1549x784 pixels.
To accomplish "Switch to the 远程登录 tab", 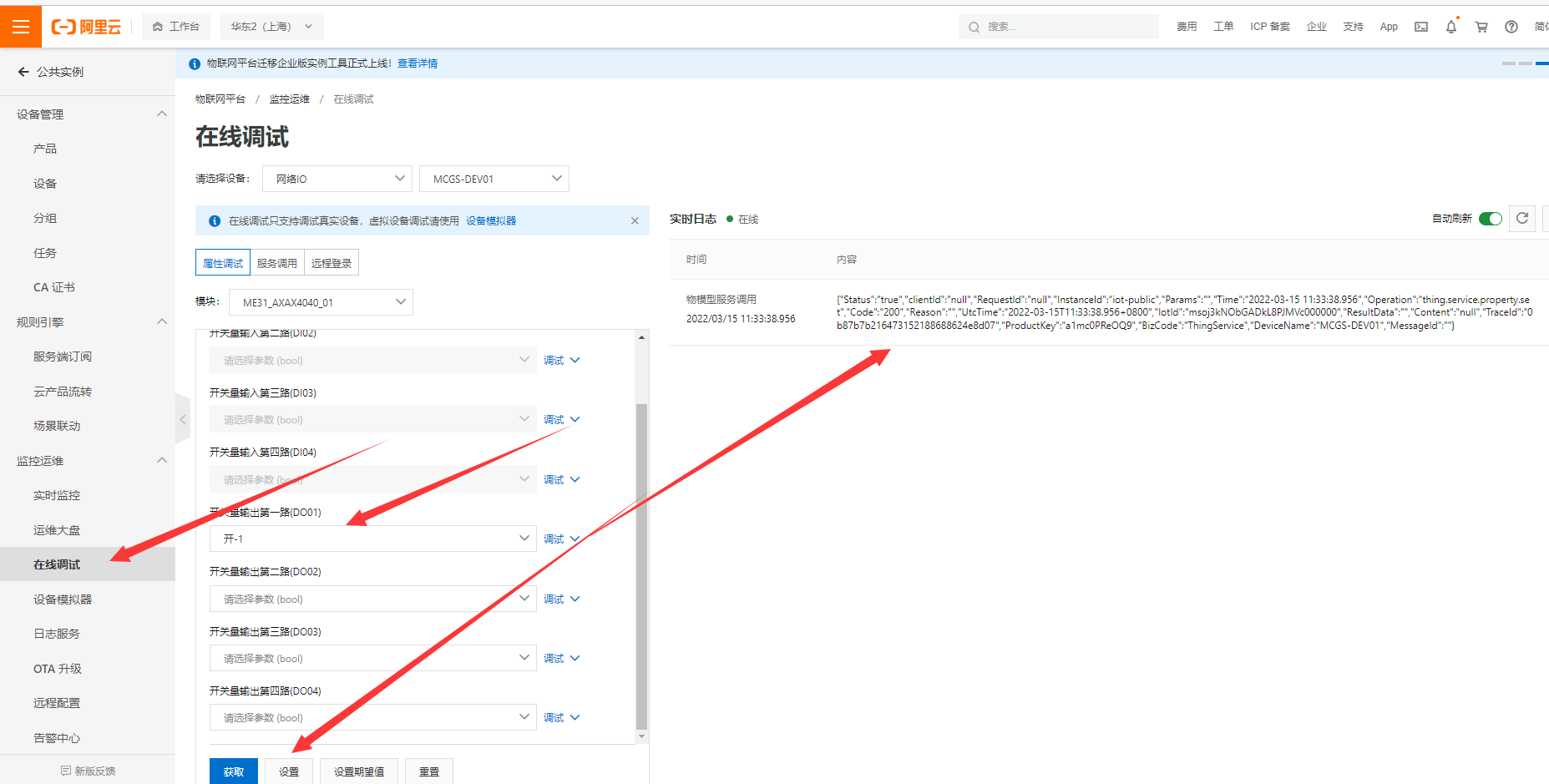I will pyautogui.click(x=332, y=263).
